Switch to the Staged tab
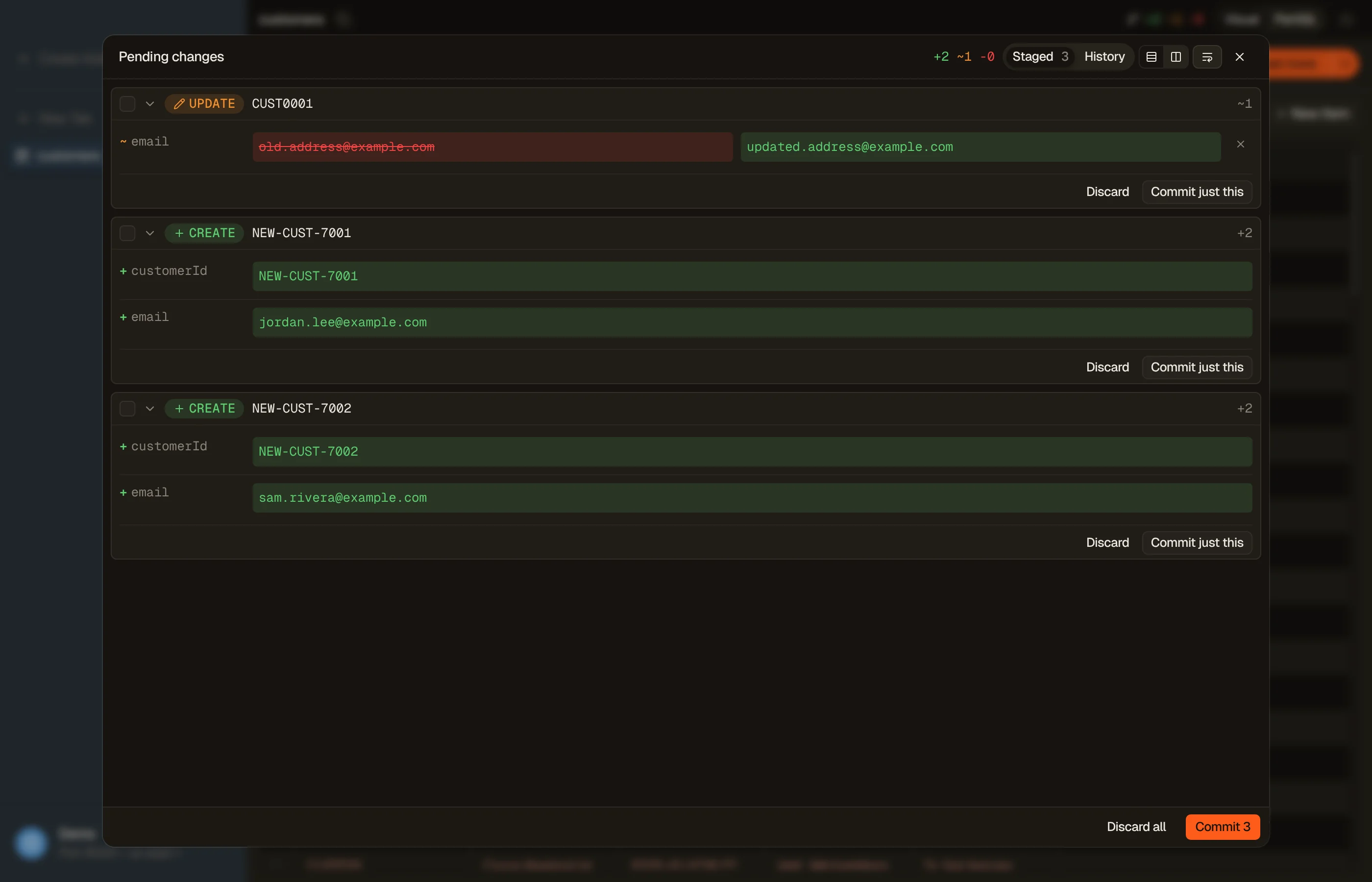Image resolution: width=1372 pixels, height=882 pixels. pos(1040,57)
